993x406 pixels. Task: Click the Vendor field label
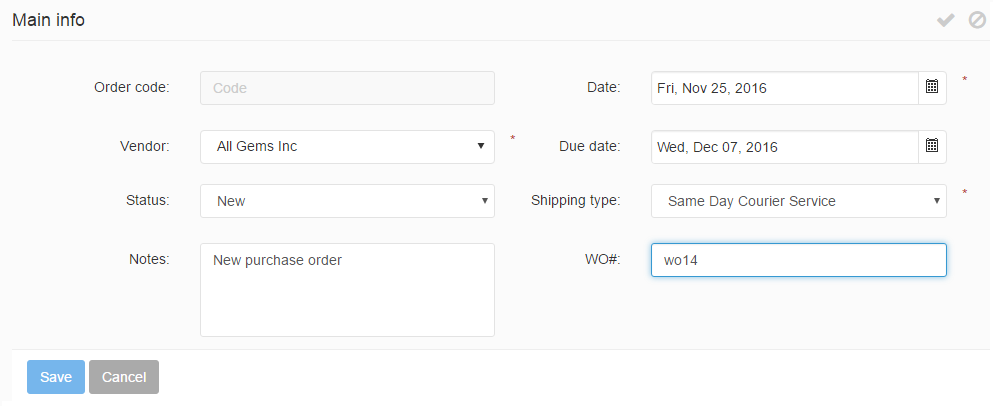point(144,146)
